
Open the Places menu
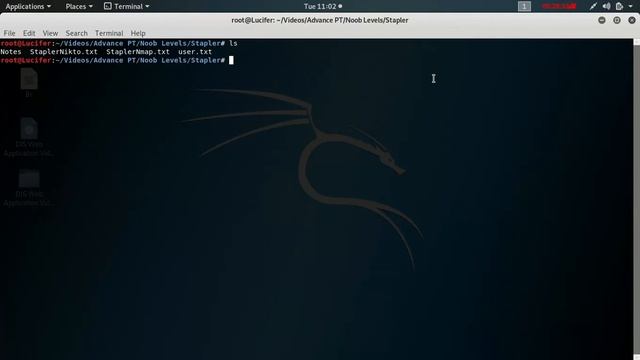click(79, 7)
